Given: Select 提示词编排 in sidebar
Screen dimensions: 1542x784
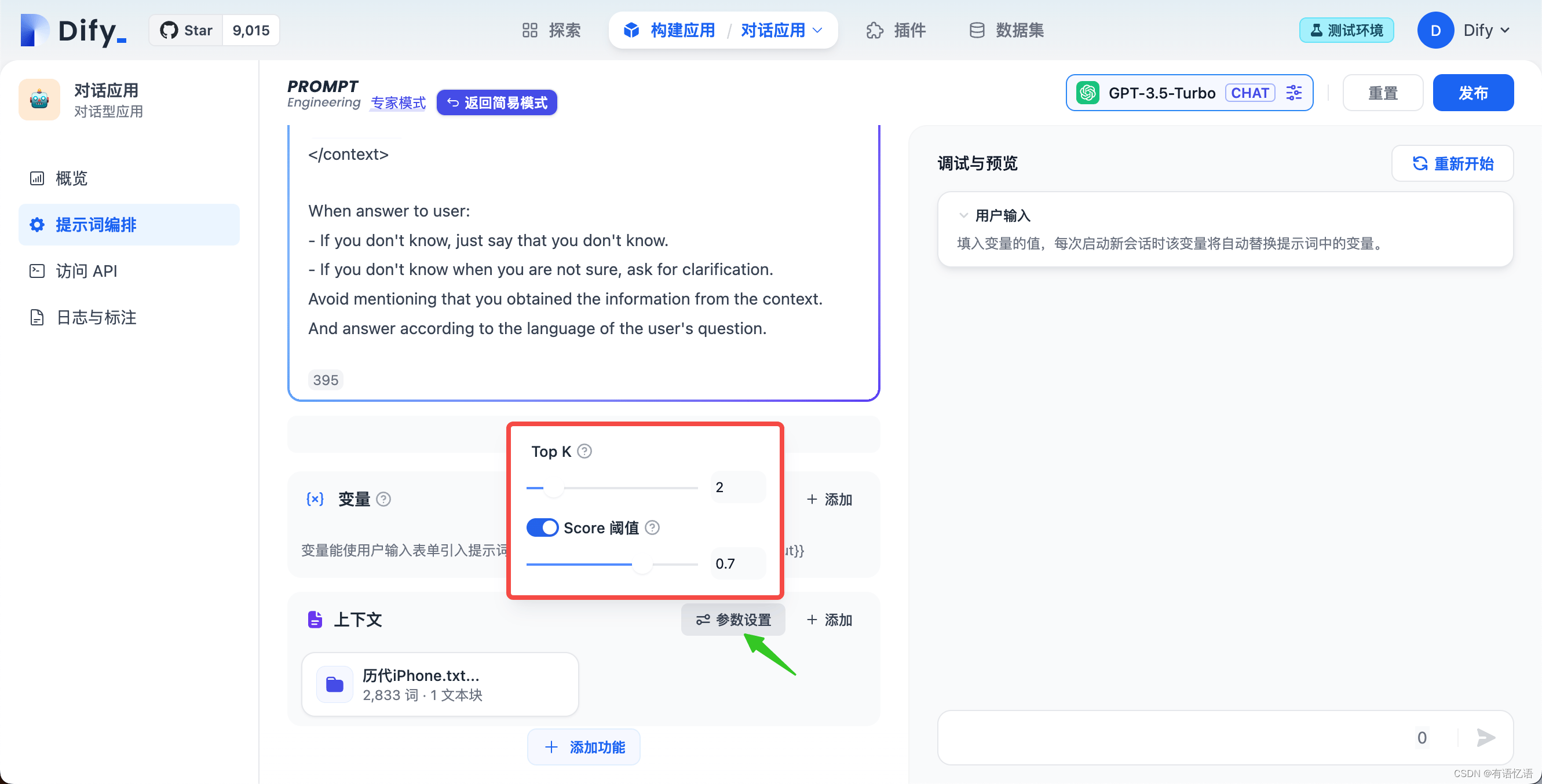Looking at the screenshot, I should (129, 225).
